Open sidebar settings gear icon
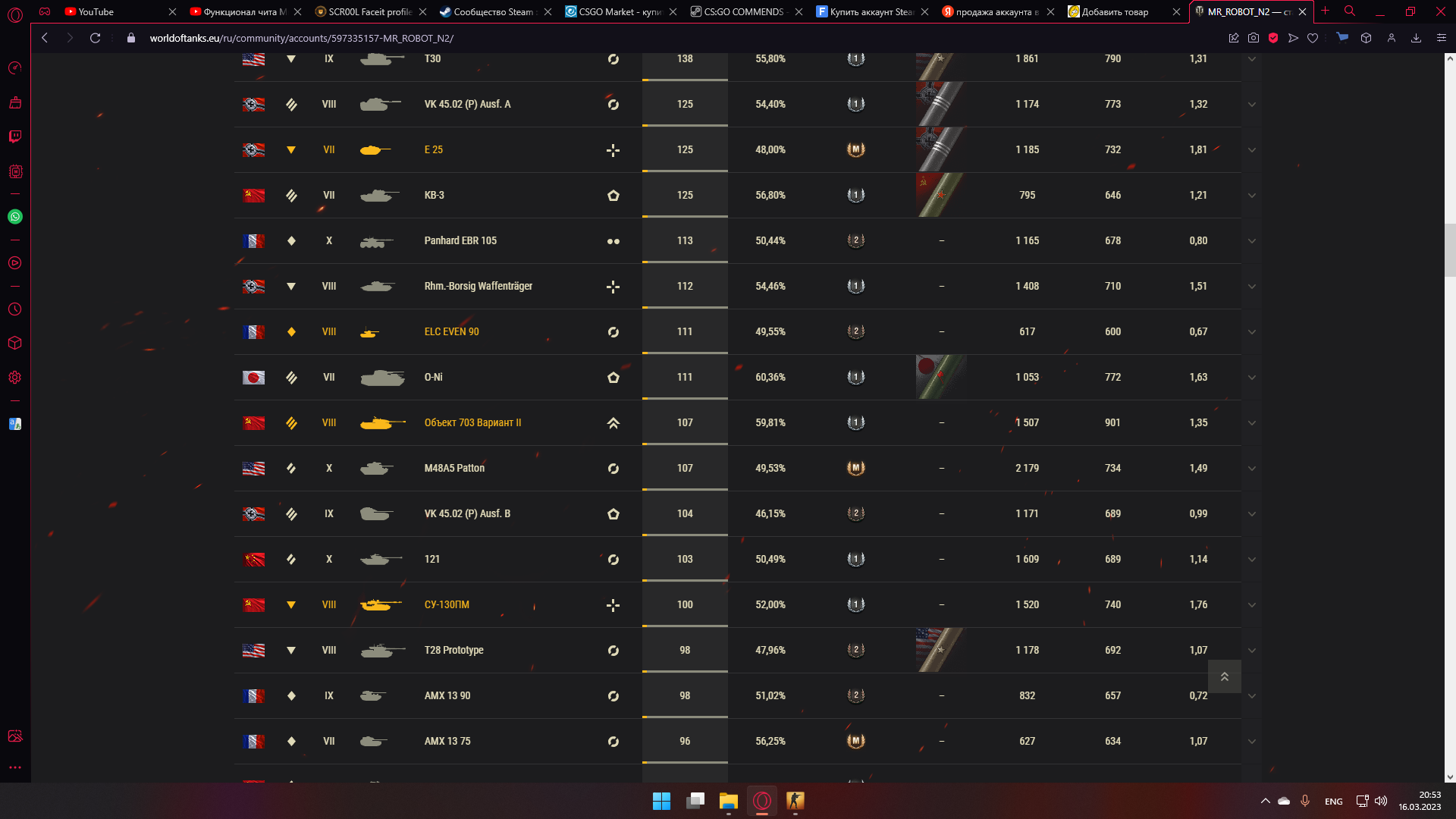Screen dimensions: 1456x819 15,378
